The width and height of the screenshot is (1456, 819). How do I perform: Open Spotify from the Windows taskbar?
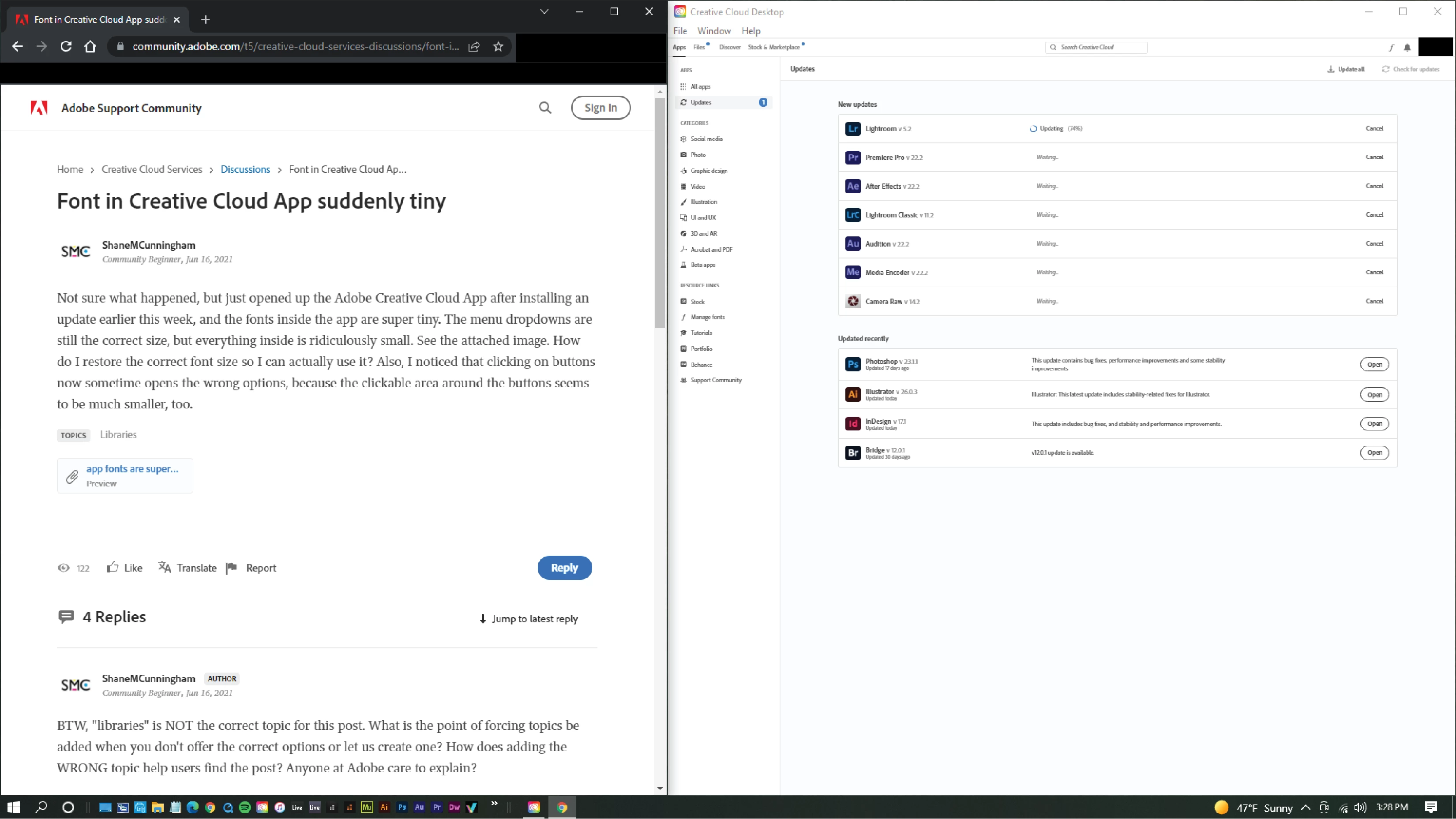245,807
